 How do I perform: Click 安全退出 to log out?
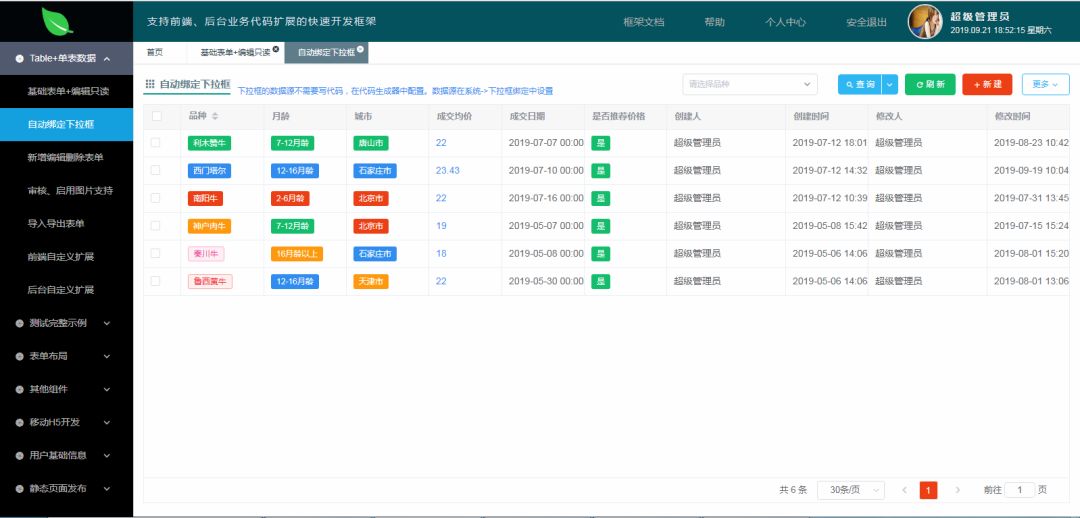866,22
